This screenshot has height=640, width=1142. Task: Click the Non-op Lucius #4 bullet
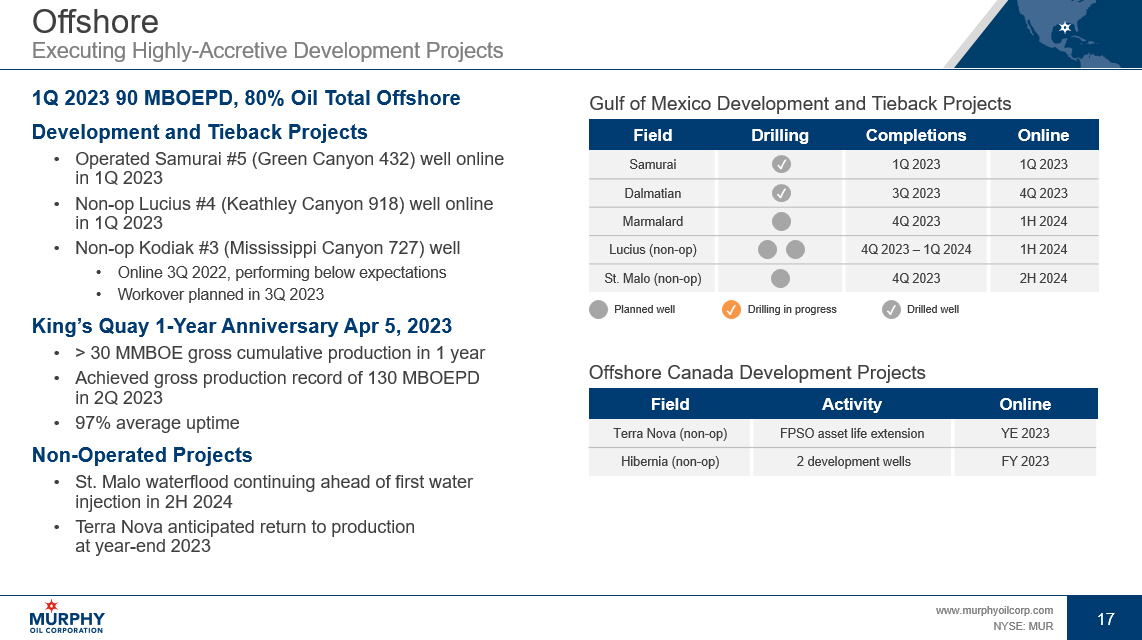coord(284,213)
